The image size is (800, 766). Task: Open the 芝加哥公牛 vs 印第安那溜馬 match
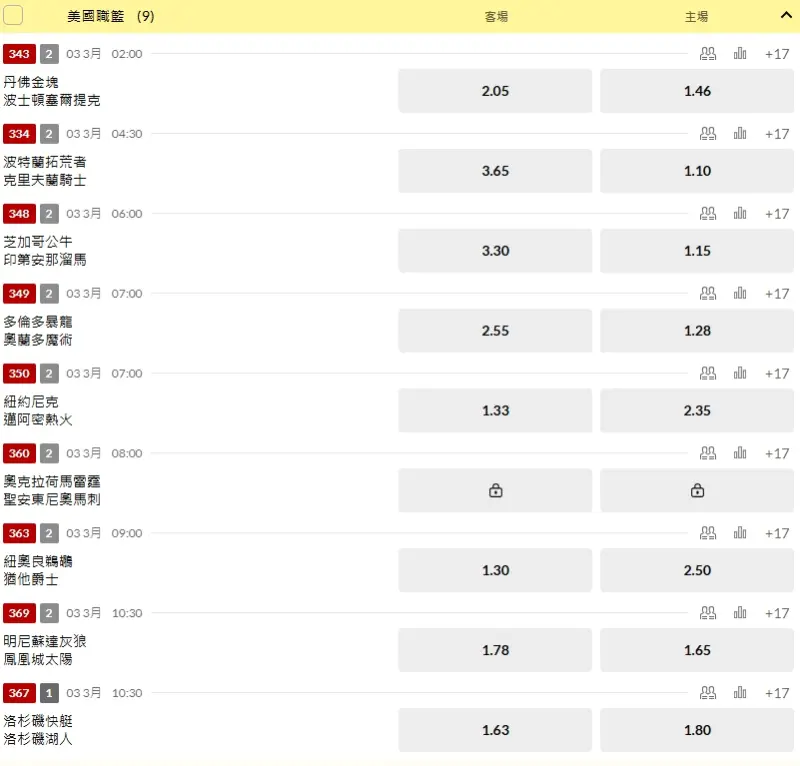coord(45,250)
